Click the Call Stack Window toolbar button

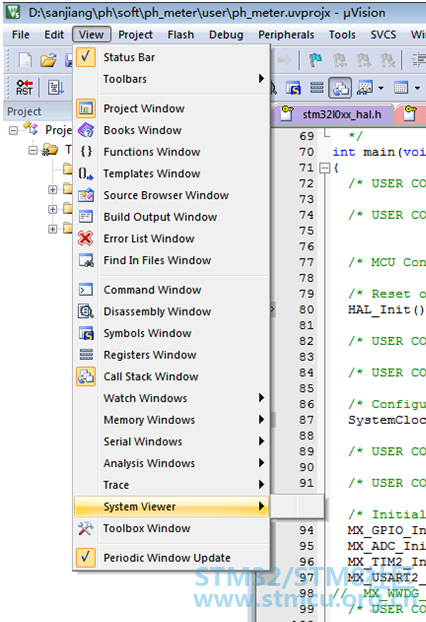click(340, 88)
